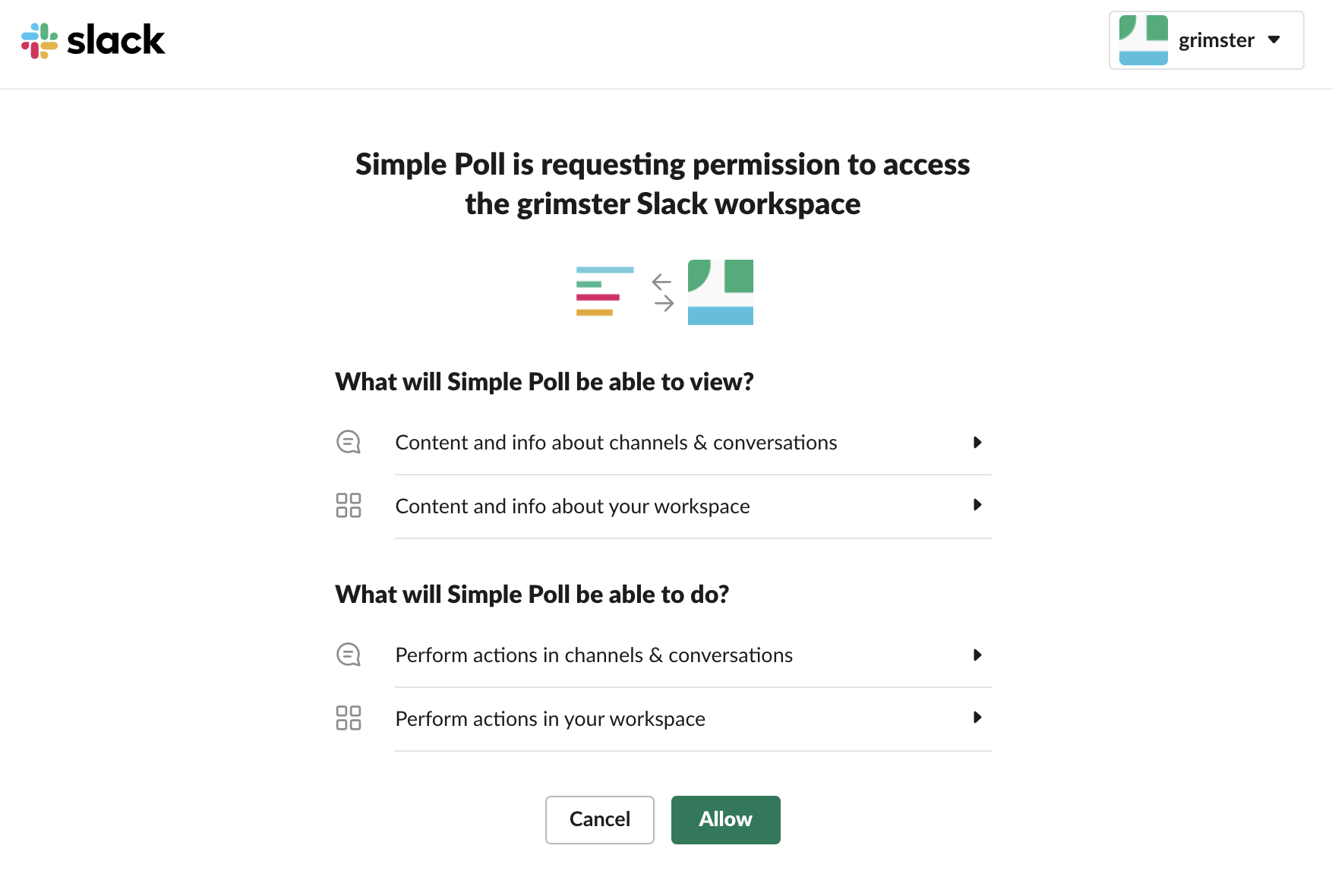Open the grimster workspace dropdown
1332x896 pixels.
tap(1215, 40)
